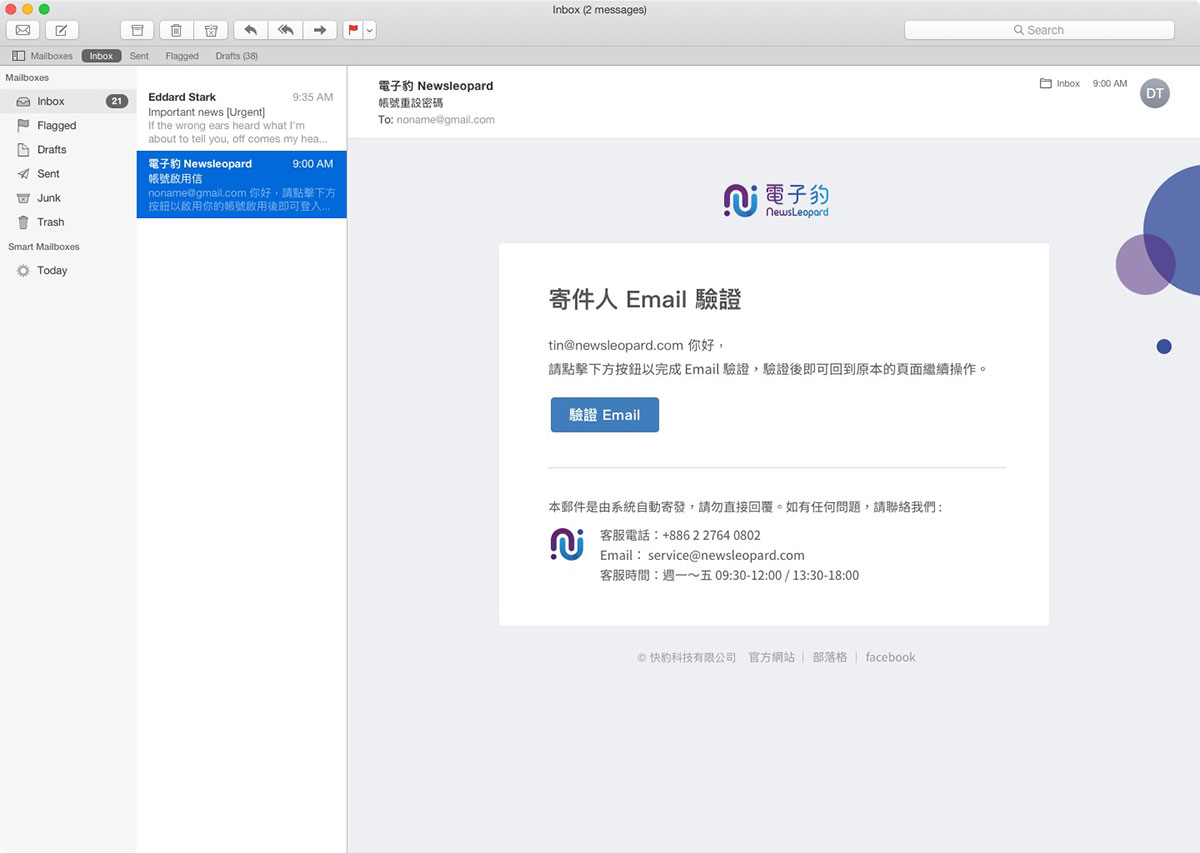Click sender name 電子豹 Newsleopard in header
The image size is (1200, 853).
pyautogui.click(x=435, y=86)
